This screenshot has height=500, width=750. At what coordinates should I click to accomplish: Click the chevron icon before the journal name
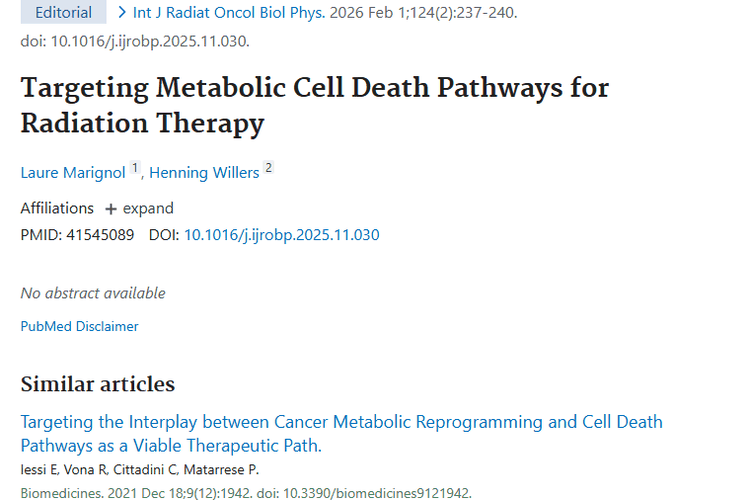[122, 13]
